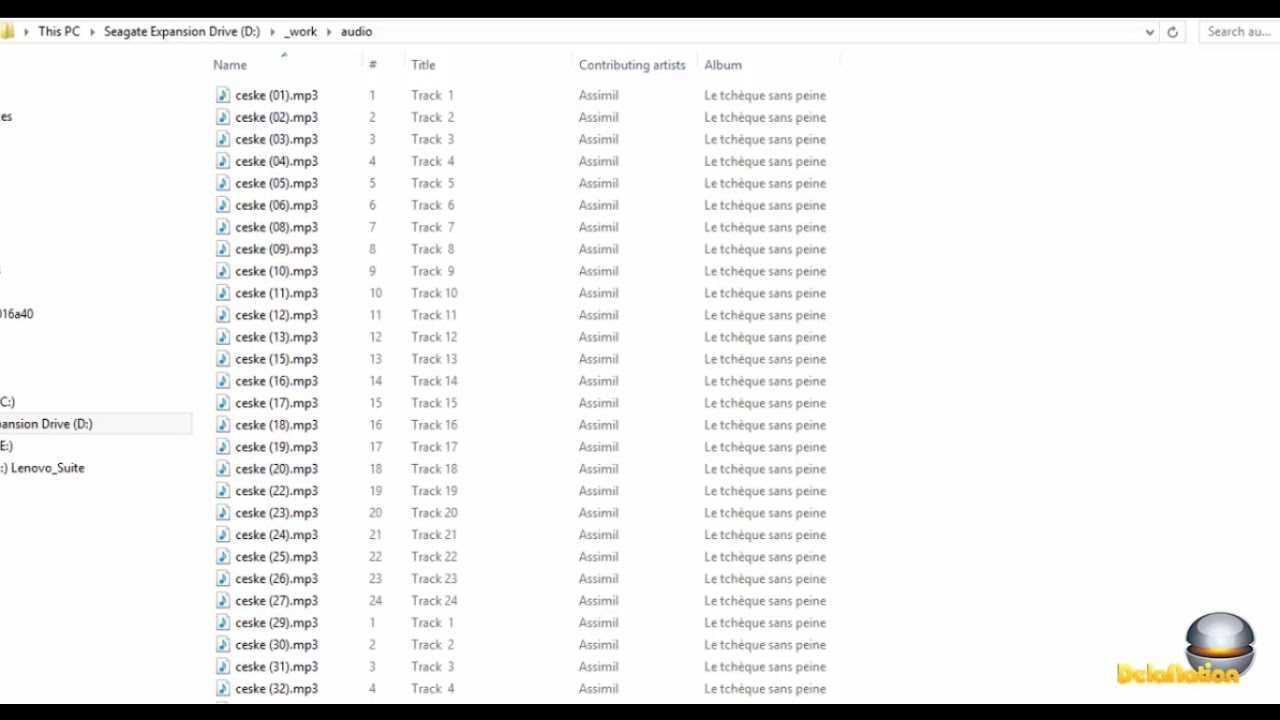
Task: Click the music file icon of ceske (12).mp3
Action: click(x=223, y=315)
